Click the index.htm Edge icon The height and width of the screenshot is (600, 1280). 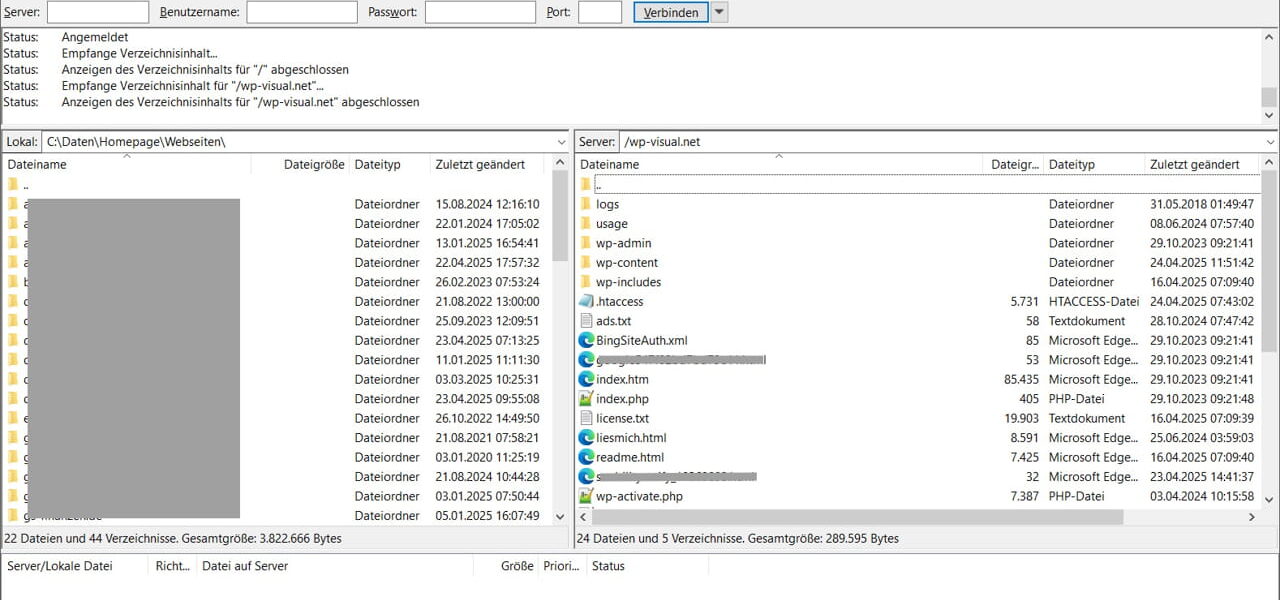tap(586, 379)
